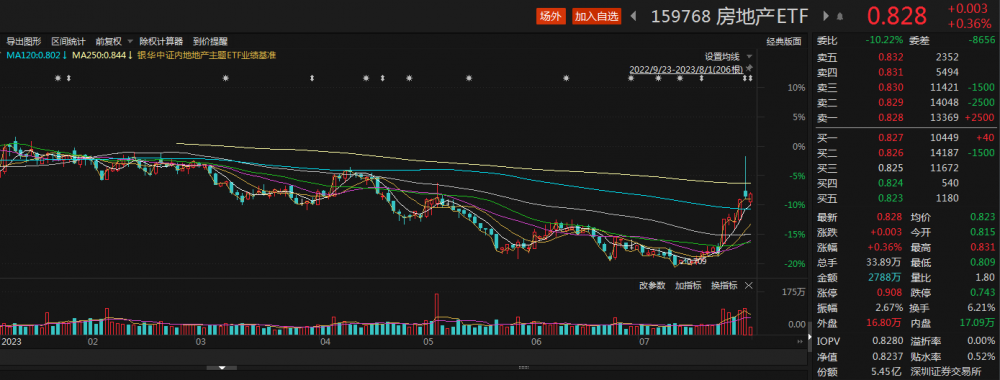Click 换指标 change indicator

click(724, 285)
